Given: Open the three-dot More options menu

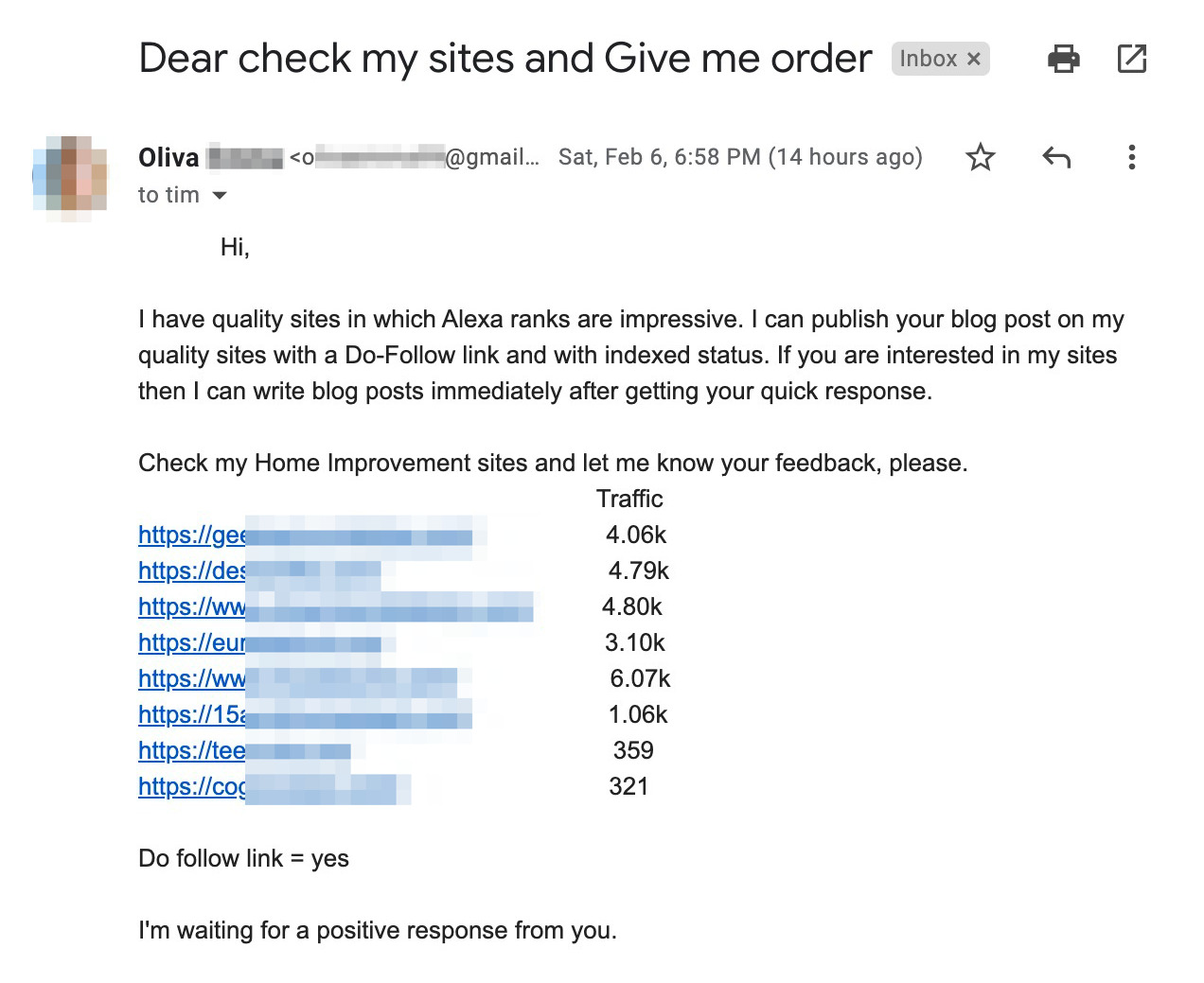Looking at the screenshot, I should 1131,157.
